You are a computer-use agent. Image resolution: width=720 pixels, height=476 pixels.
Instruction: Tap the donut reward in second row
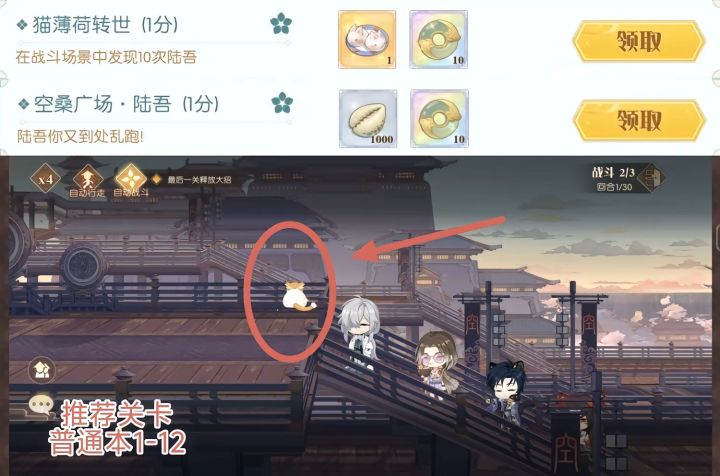tap(439, 118)
